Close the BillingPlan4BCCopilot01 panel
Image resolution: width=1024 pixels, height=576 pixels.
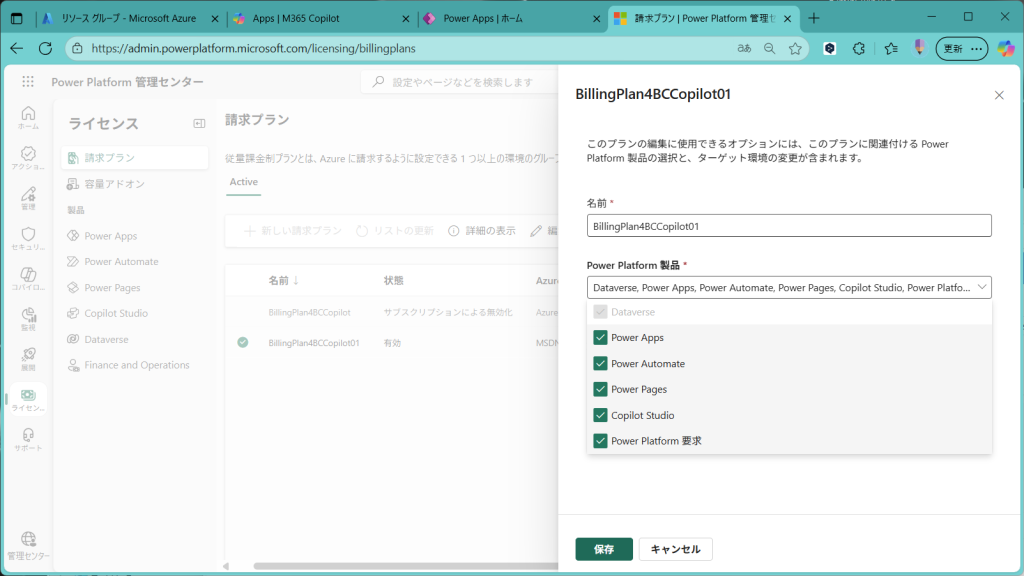click(x=998, y=95)
